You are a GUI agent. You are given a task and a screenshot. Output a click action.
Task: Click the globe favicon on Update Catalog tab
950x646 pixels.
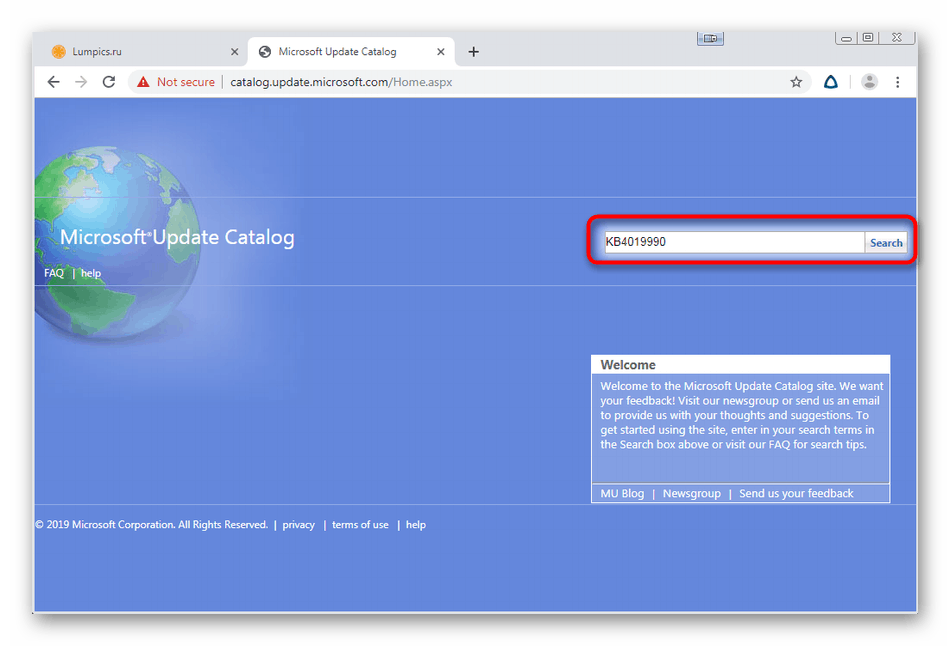coord(265,52)
